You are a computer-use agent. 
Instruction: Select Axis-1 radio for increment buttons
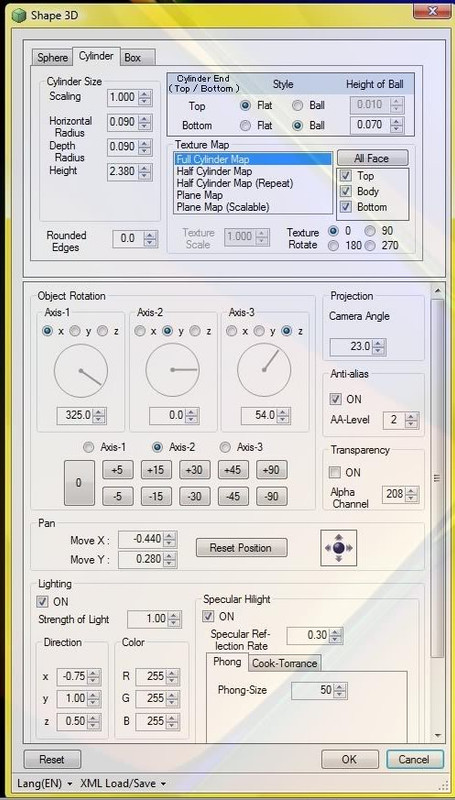pos(89,447)
